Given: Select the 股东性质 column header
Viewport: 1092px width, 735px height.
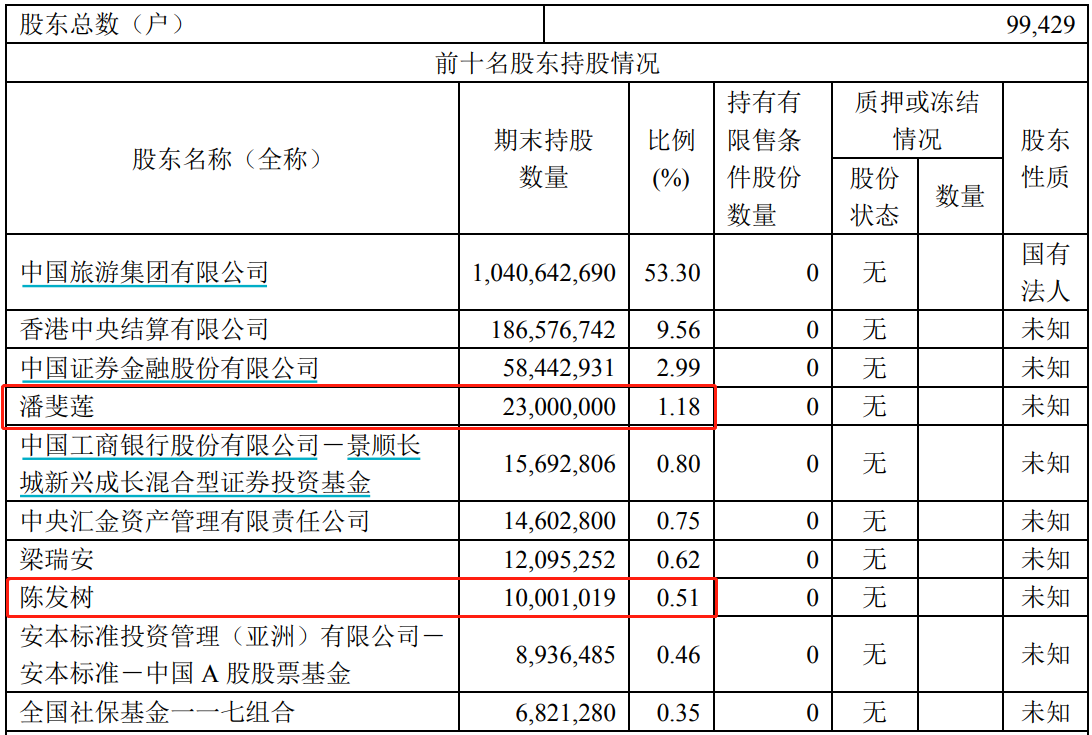Looking at the screenshot, I should pos(1045,159).
